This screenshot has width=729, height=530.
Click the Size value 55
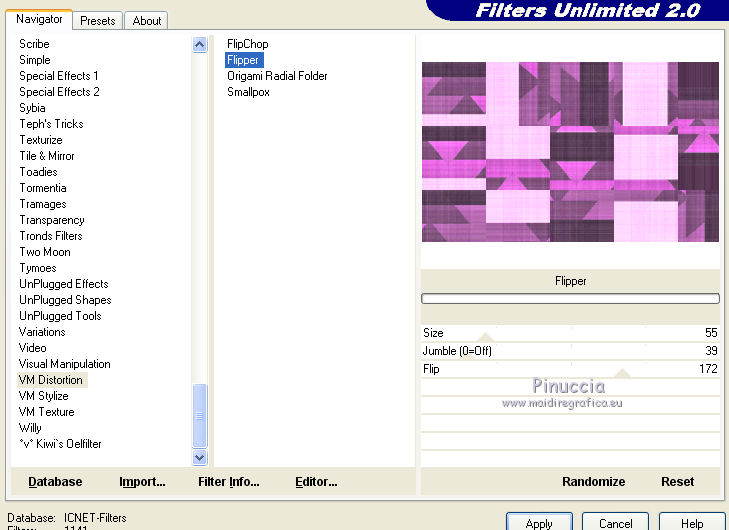(711, 333)
